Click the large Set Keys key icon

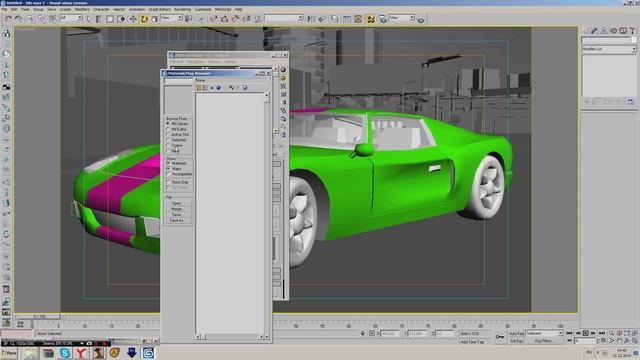coord(500,337)
